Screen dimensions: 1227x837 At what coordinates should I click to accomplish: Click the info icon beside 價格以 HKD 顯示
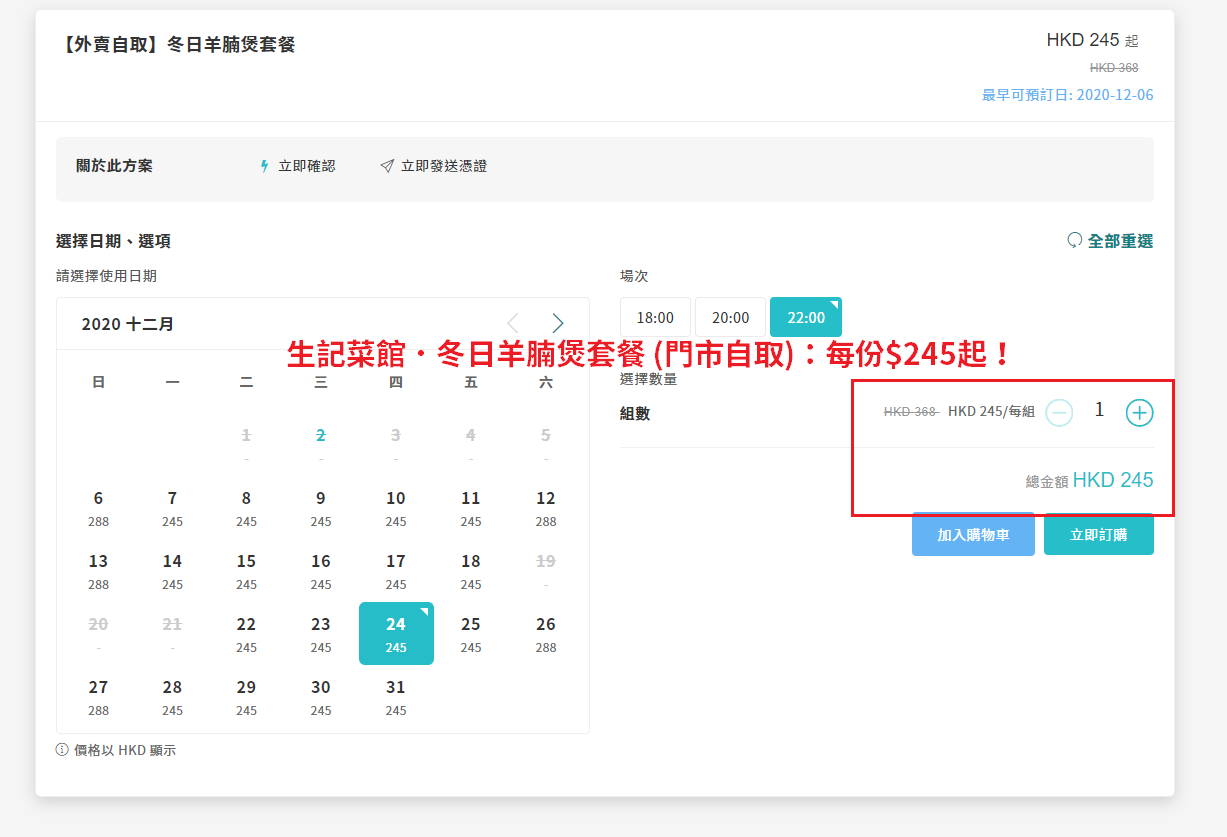(62, 749)
